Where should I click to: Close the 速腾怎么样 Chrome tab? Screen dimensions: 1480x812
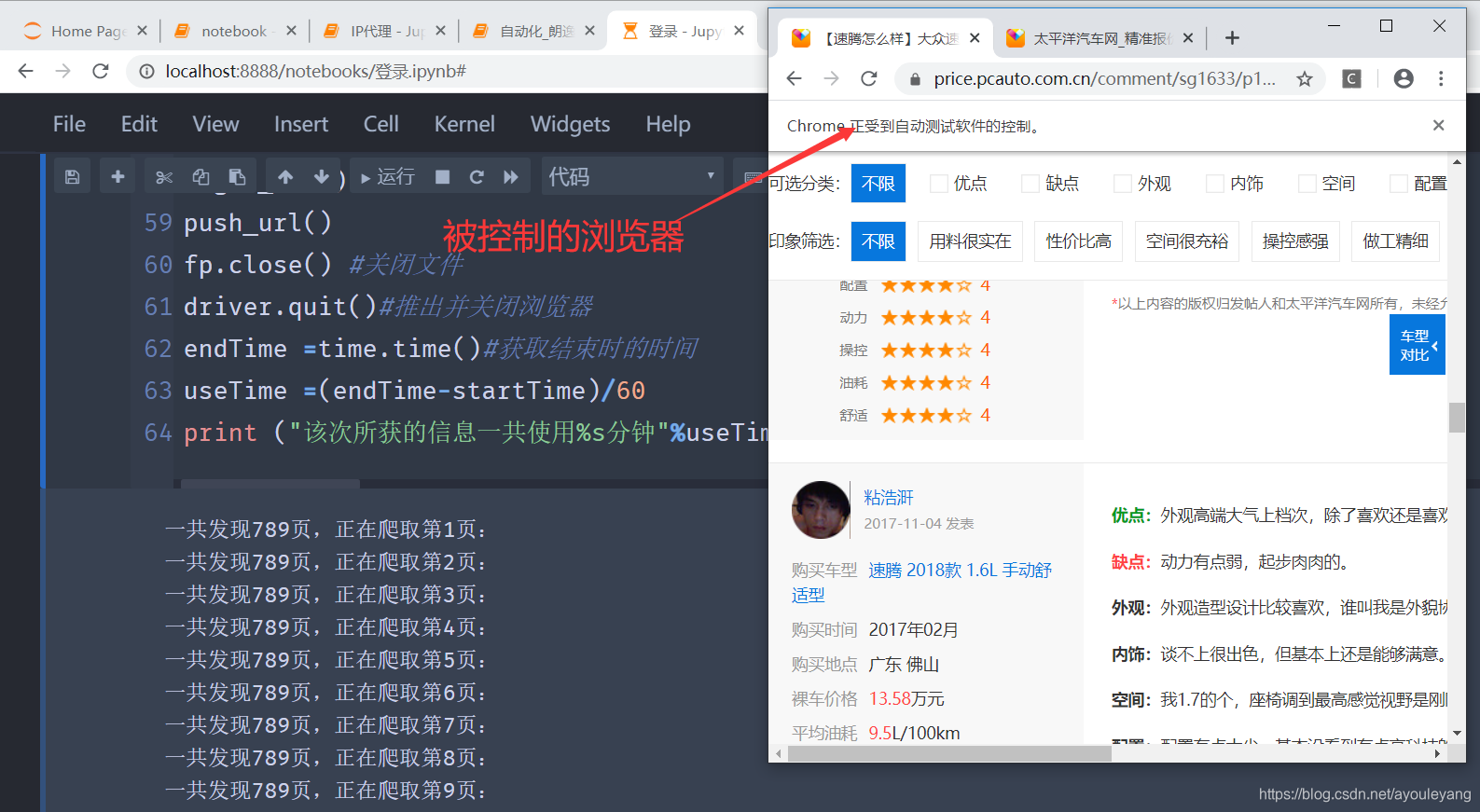tap(975, 38)
